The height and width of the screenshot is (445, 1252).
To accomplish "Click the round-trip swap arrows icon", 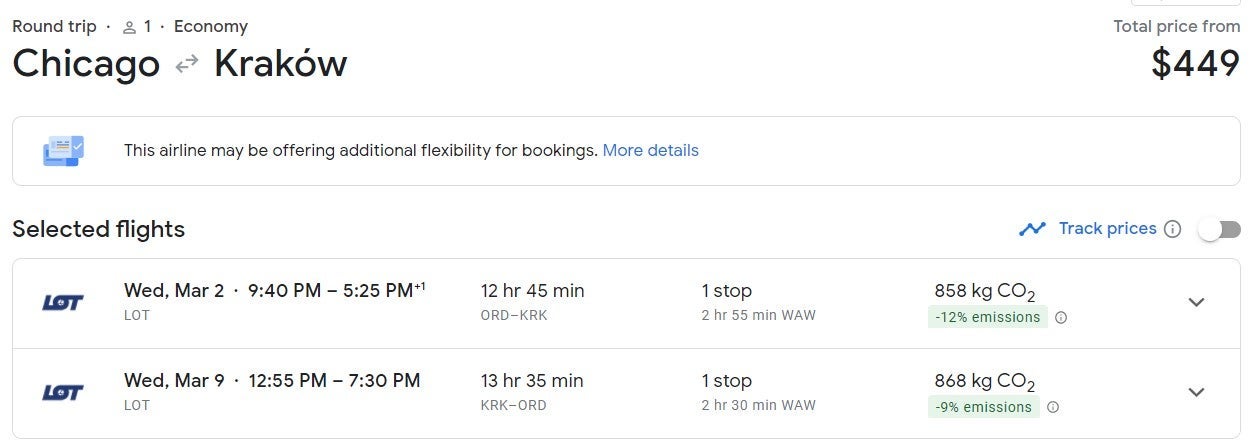I will tap(187, 65).
